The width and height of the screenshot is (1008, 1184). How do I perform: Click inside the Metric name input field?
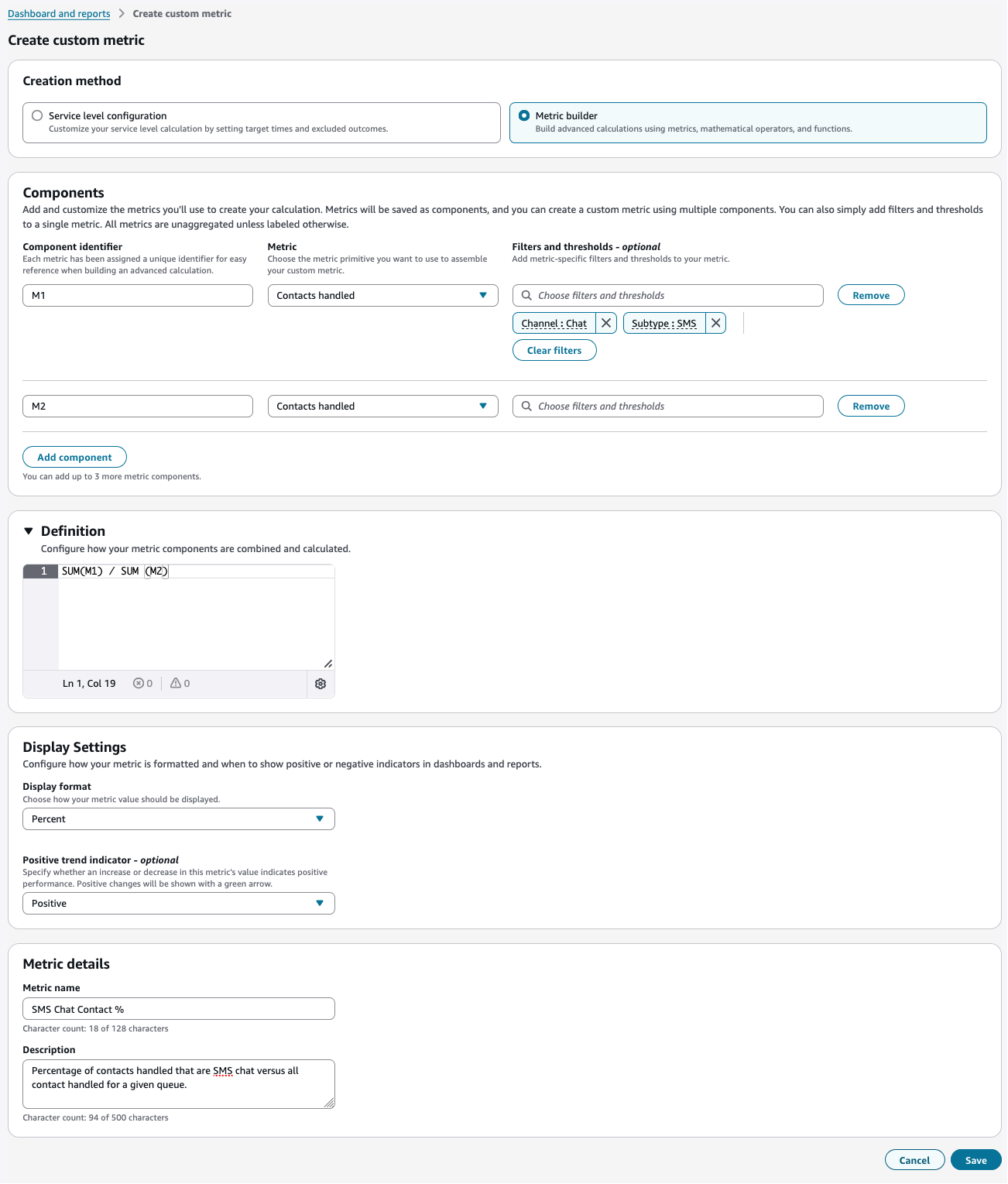coord(178,1008)
